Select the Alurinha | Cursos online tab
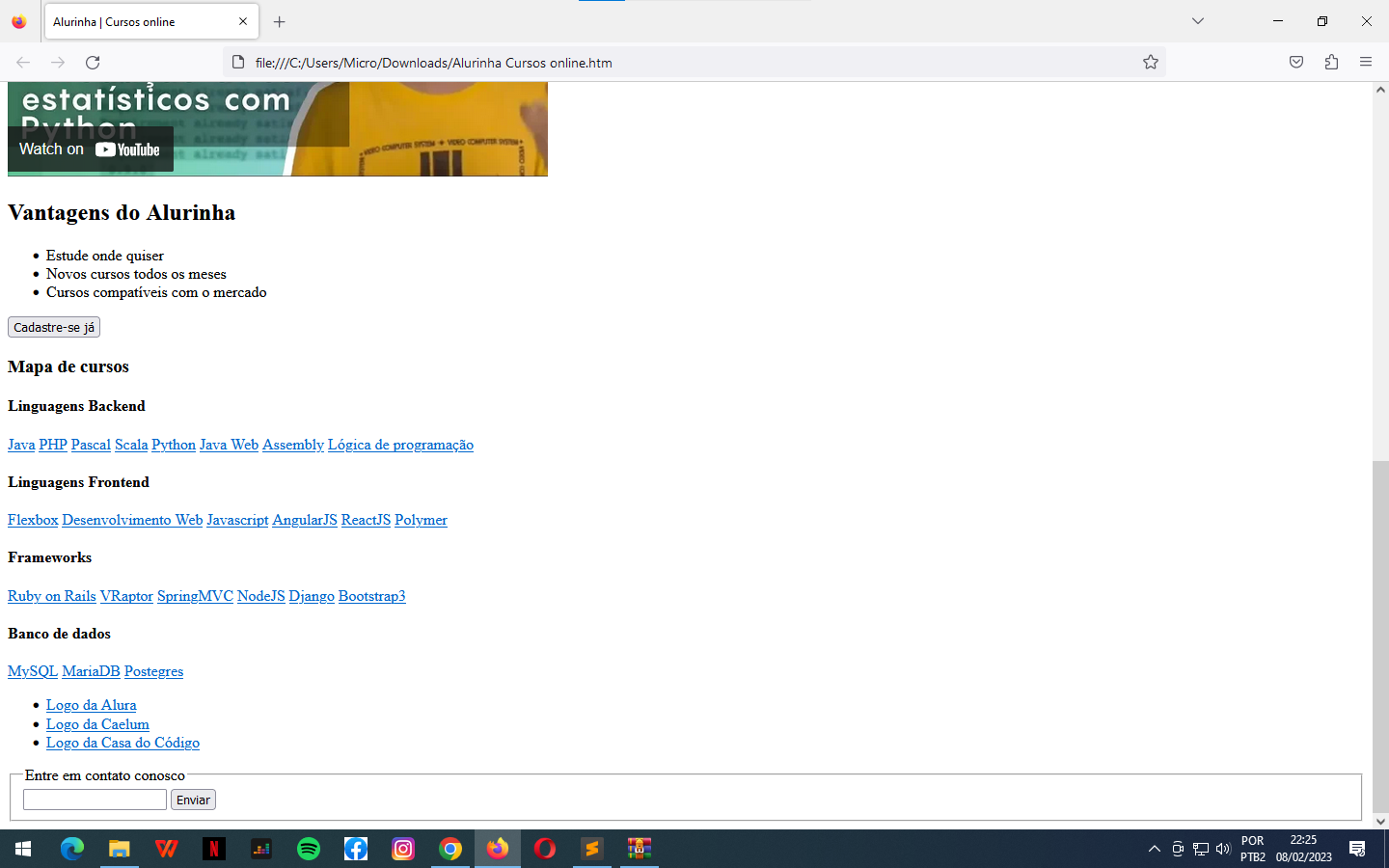This screenshot has height=868, width=1389. pos(150,21)
